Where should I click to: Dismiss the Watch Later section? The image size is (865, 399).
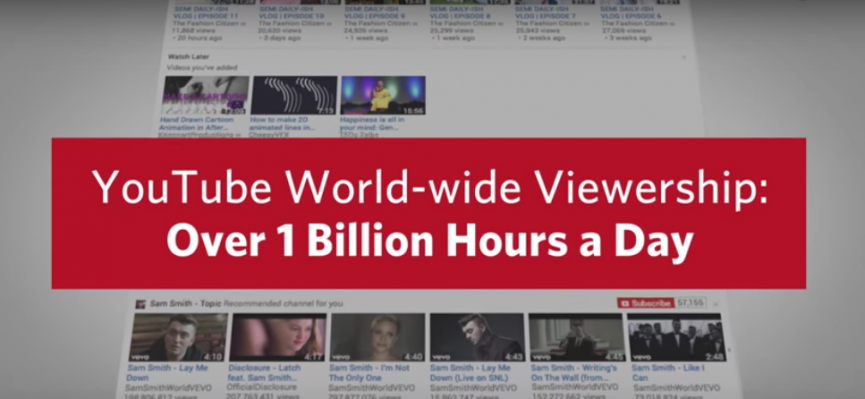tap(684, 57)
